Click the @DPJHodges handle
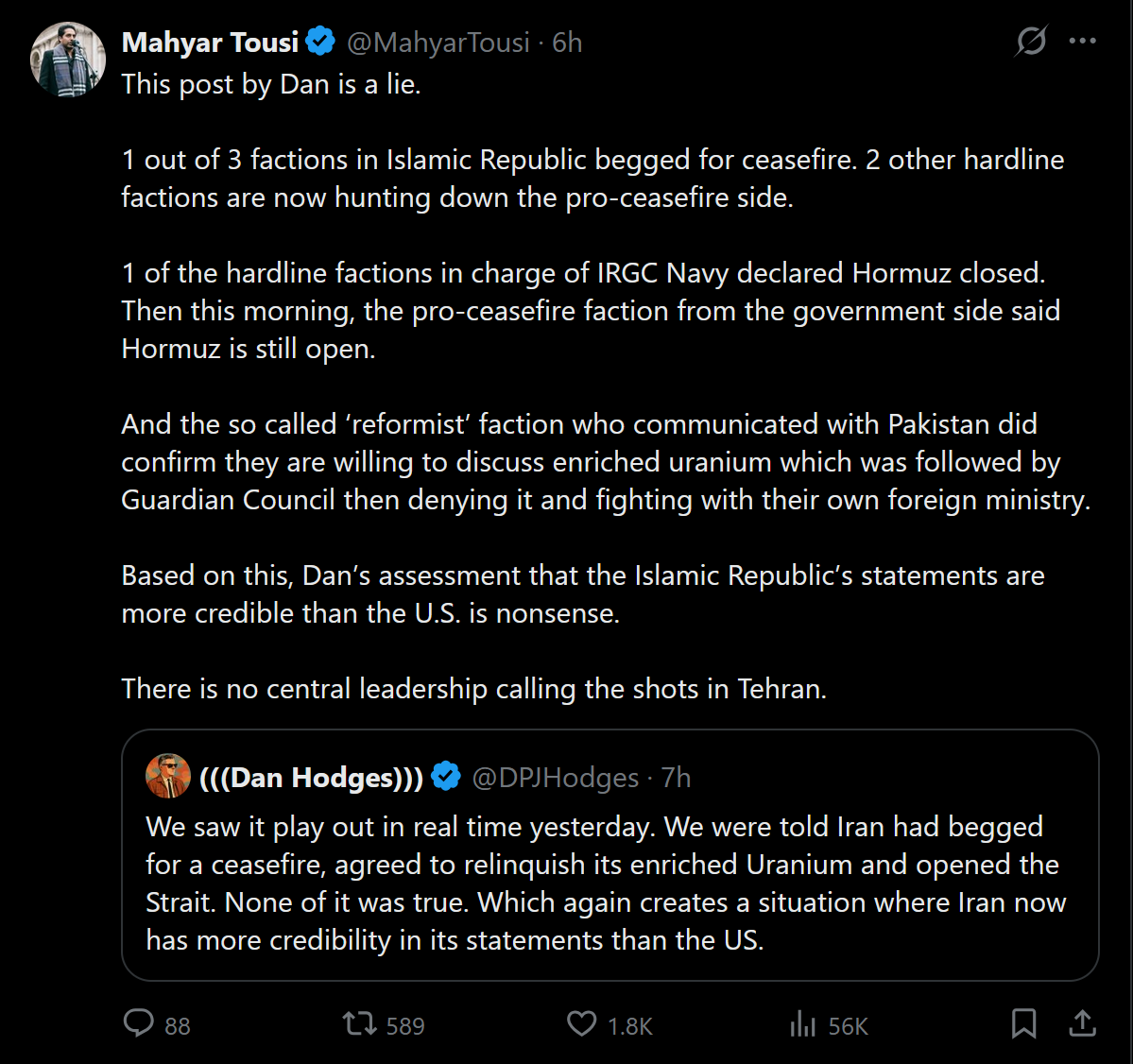 [556, 778]
